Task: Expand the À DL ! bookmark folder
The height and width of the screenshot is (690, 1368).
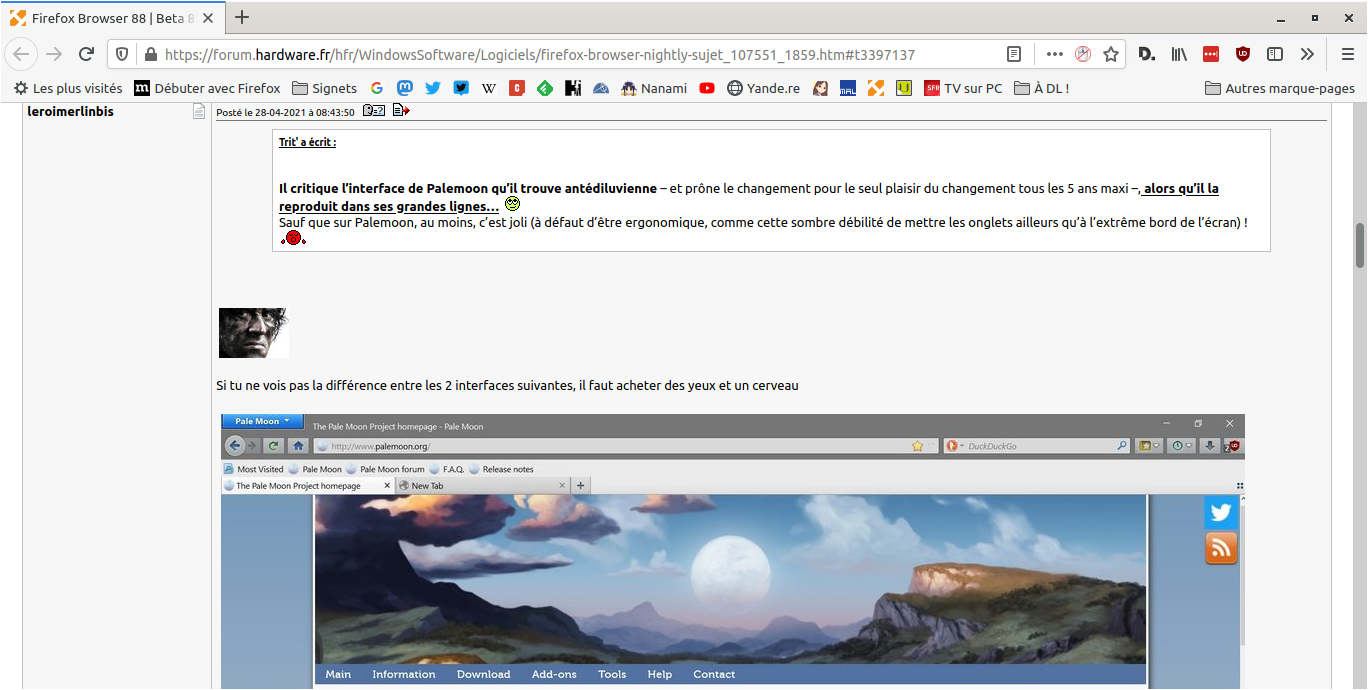Action: (x=1041, y=88)
